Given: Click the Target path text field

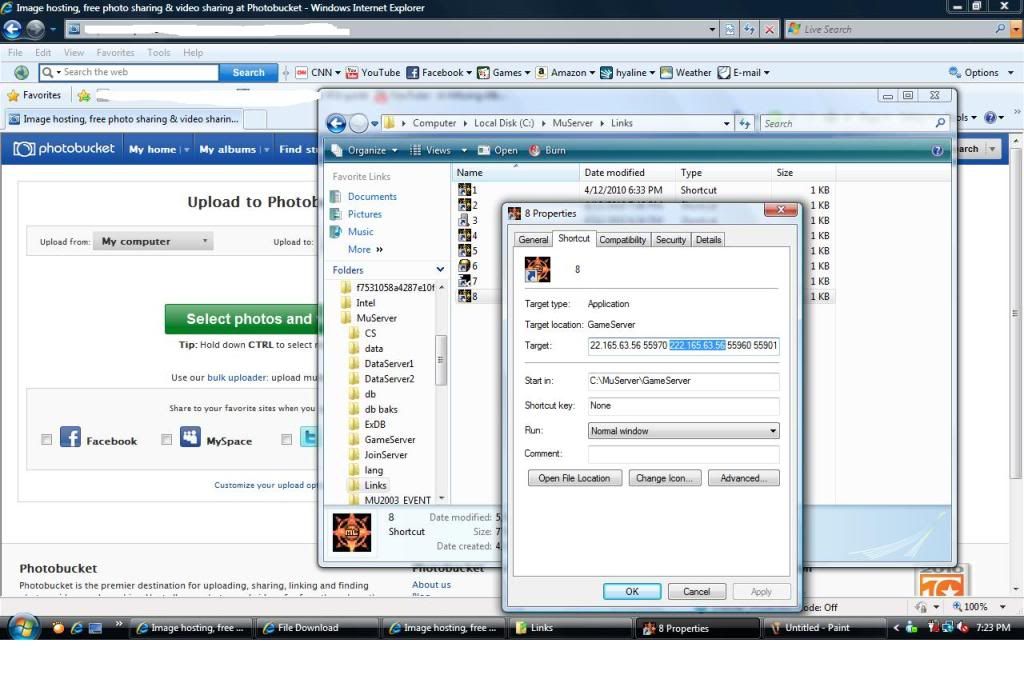Looking at the screenshot, I should click(683, 345).
